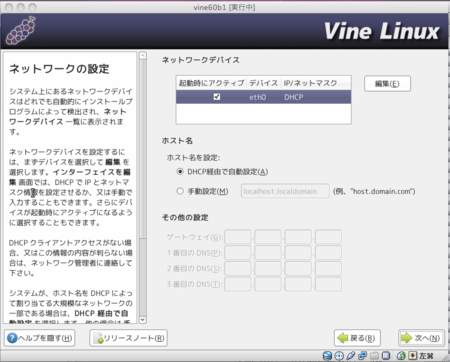Image resolution: width=450 pixels, height=362 pixels.
Task: Click third octet of 3番目のDNS field
Action: (298, 284)
